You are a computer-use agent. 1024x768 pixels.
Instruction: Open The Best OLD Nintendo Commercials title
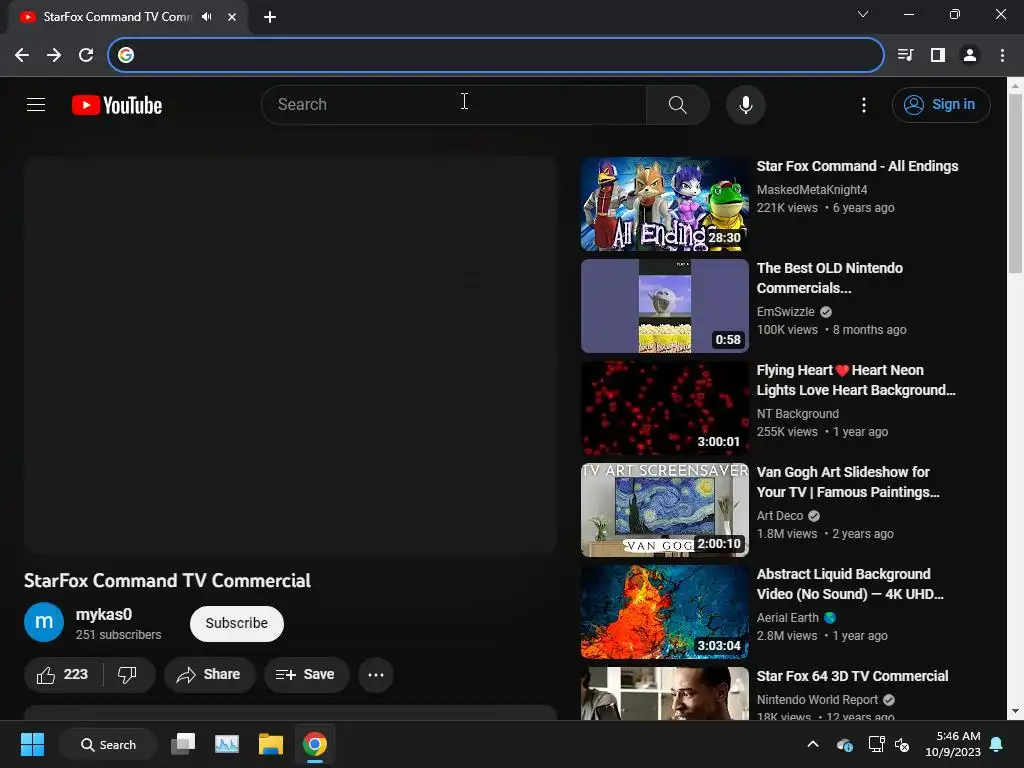point(829,278)
